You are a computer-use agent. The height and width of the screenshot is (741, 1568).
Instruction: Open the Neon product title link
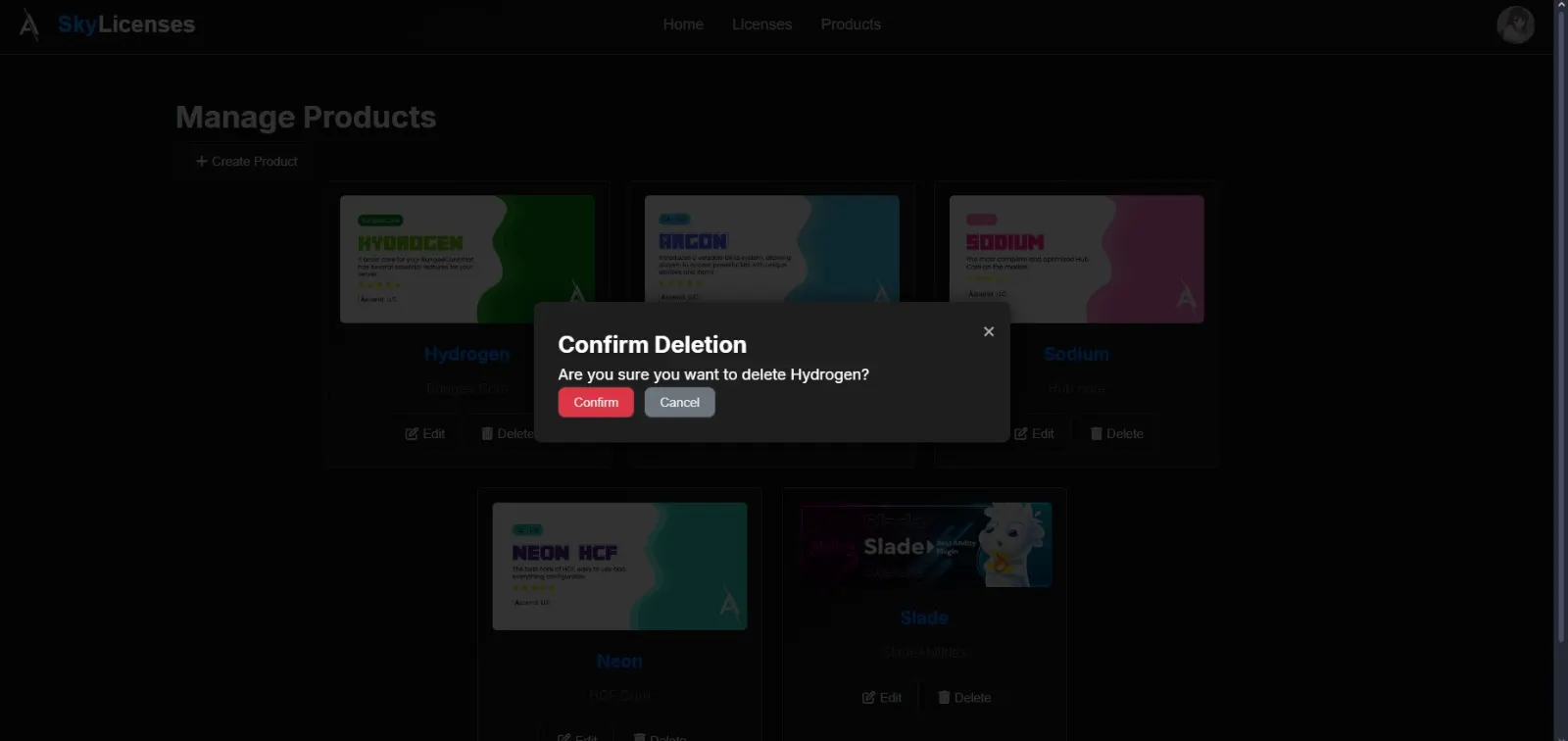[619, 662]
